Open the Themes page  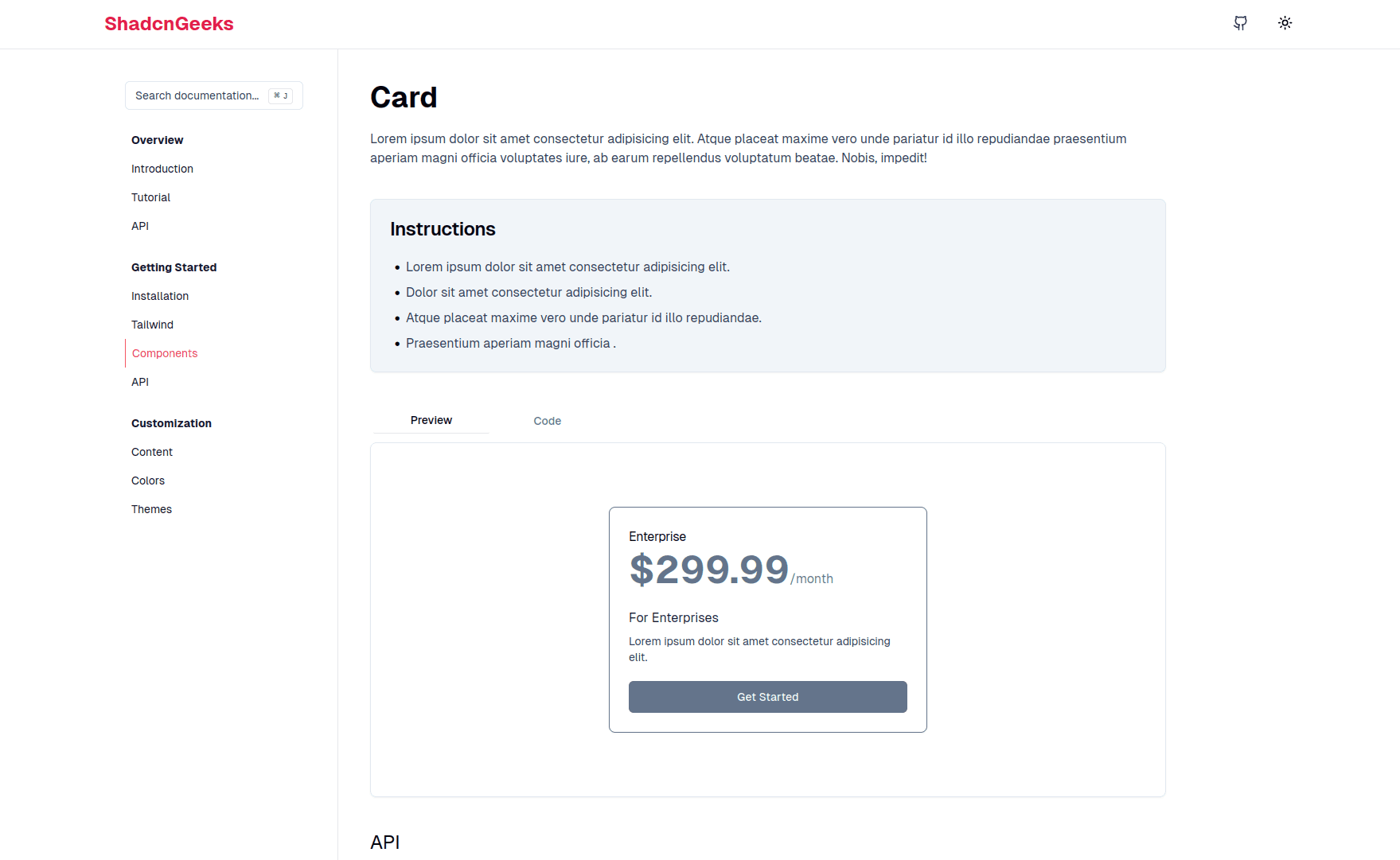(x=151, y=509)
